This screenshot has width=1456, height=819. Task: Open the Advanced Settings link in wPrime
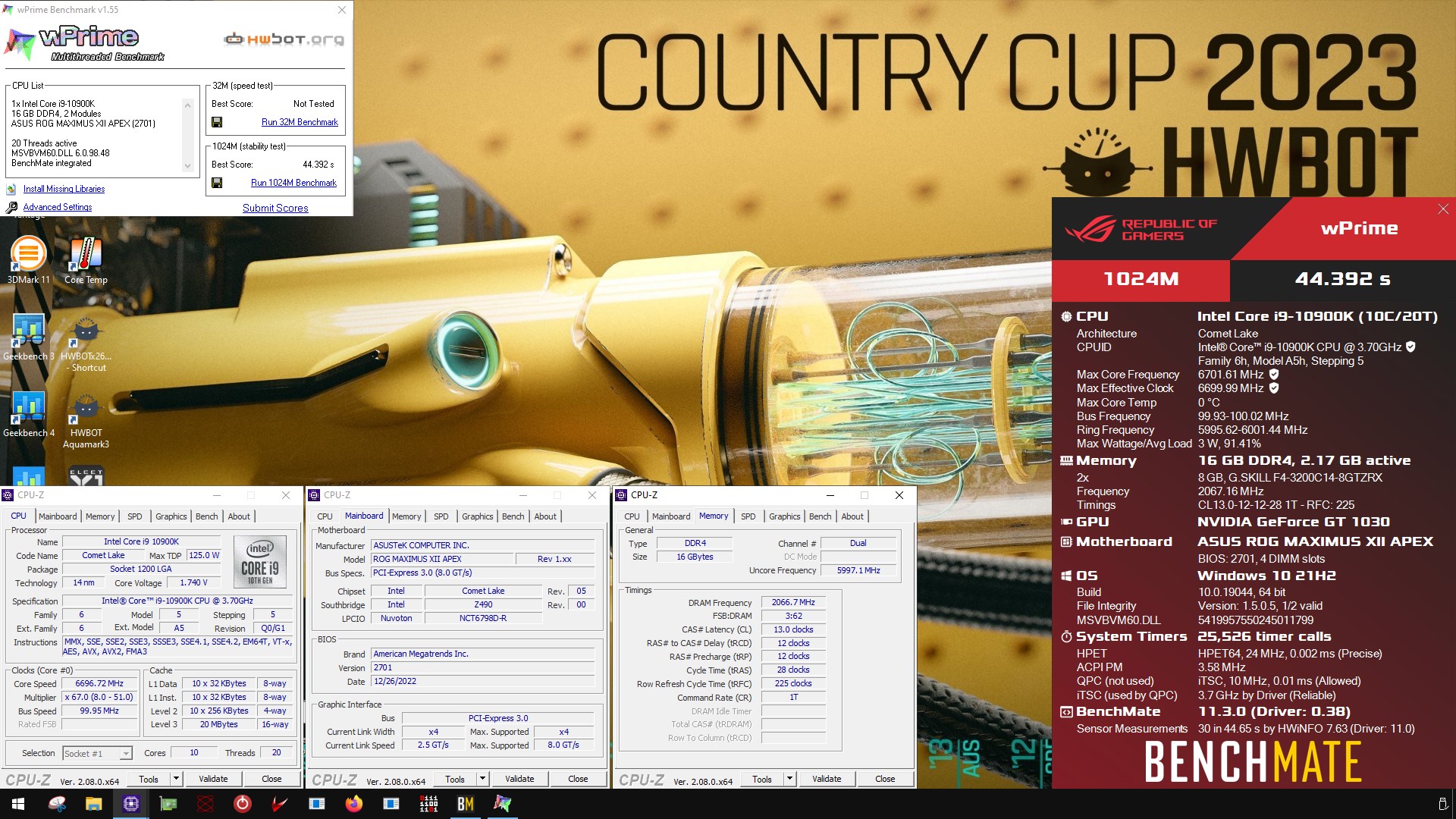point(58,207)
